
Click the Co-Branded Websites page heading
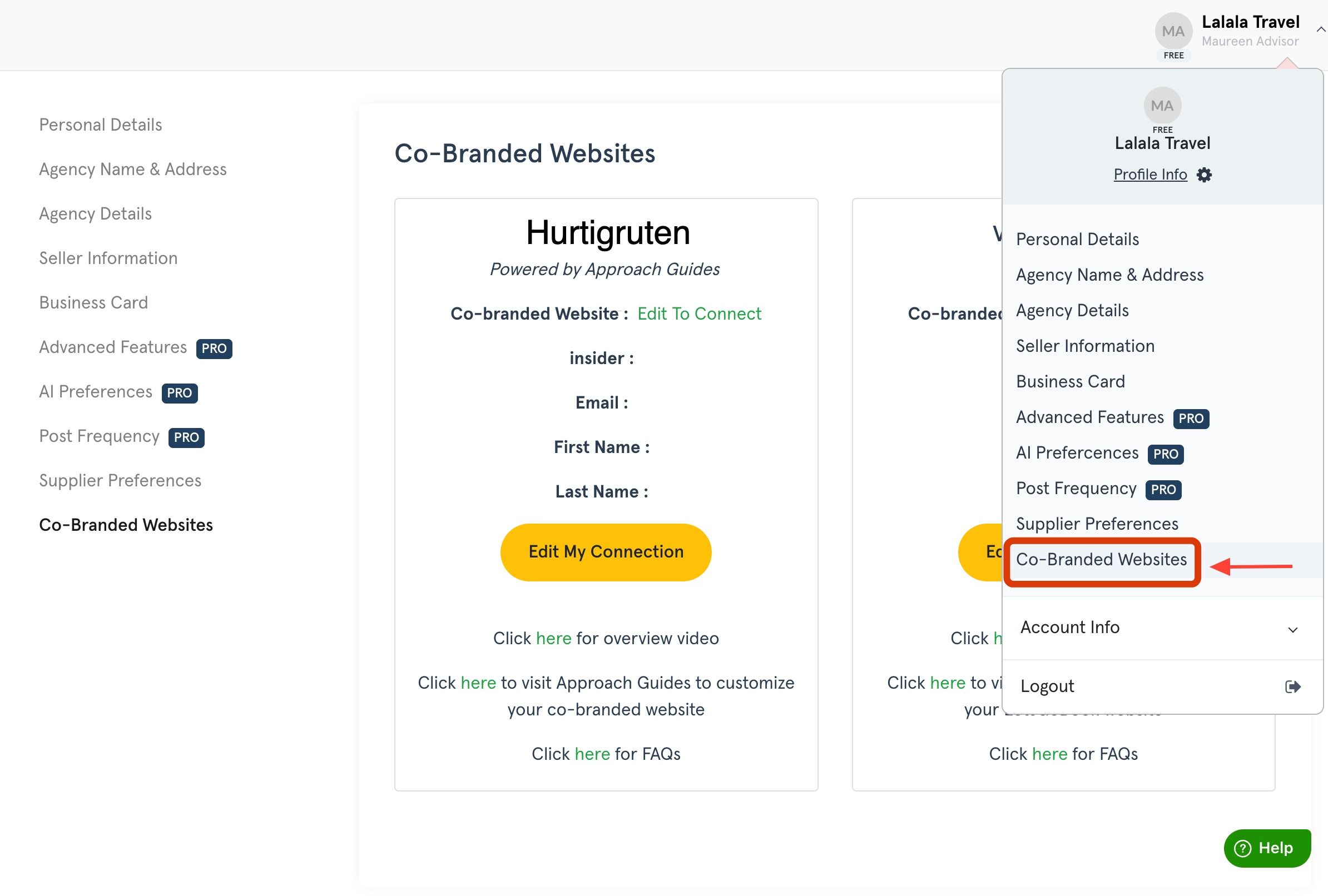524,153
